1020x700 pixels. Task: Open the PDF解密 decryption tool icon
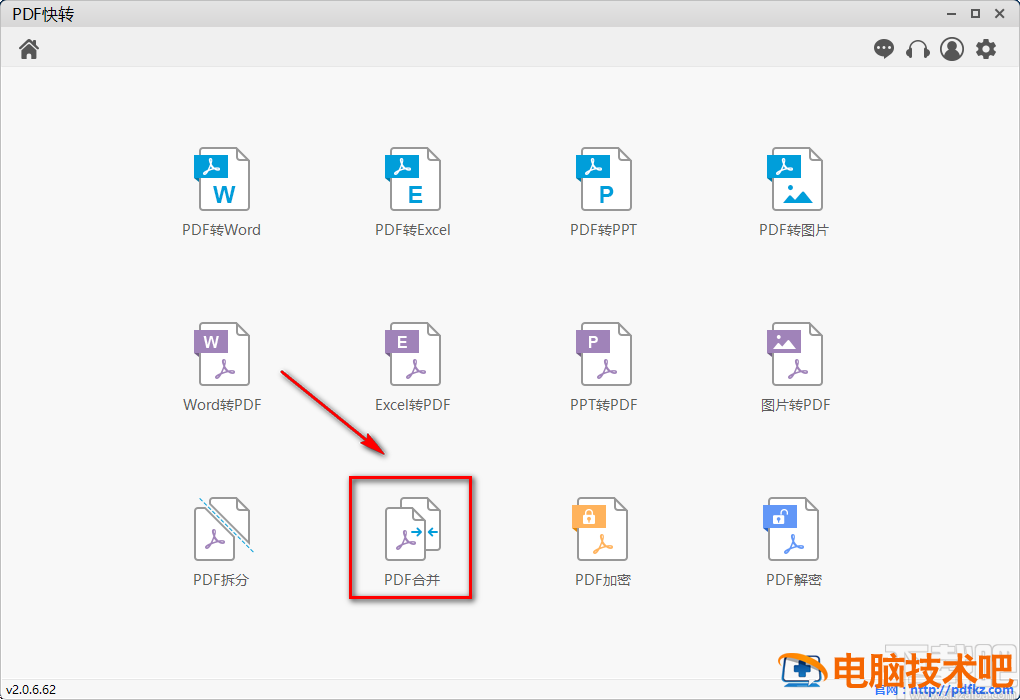click(790, 529)
